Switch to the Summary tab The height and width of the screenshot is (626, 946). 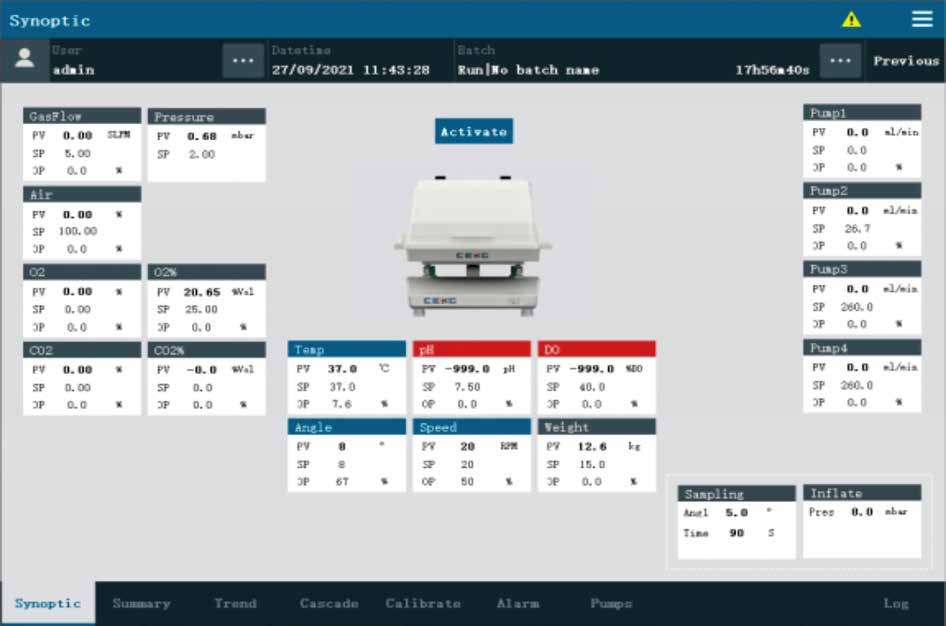[141, 603]
